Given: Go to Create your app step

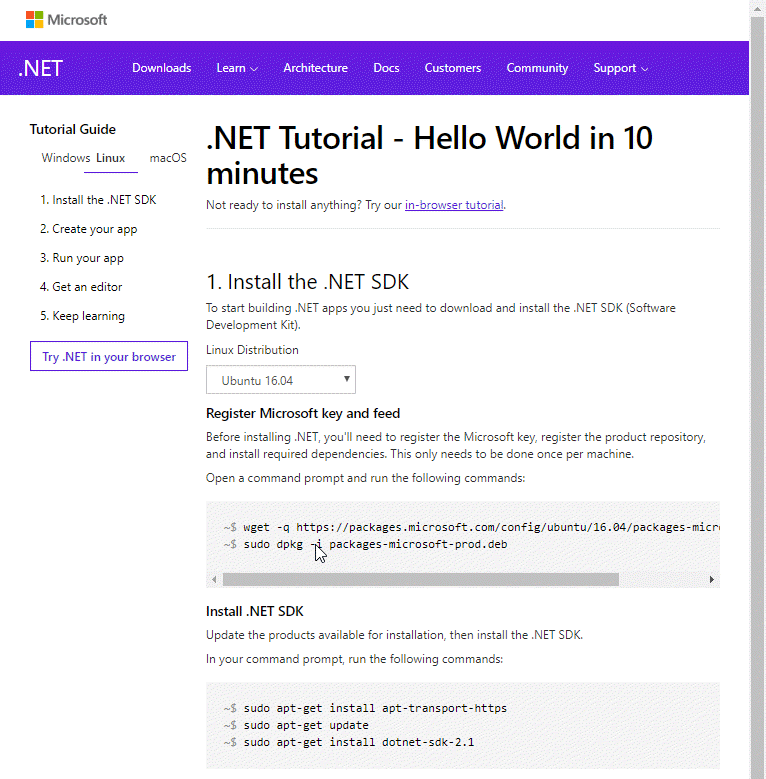Looking at the screenshot, I should pos(88,229).
